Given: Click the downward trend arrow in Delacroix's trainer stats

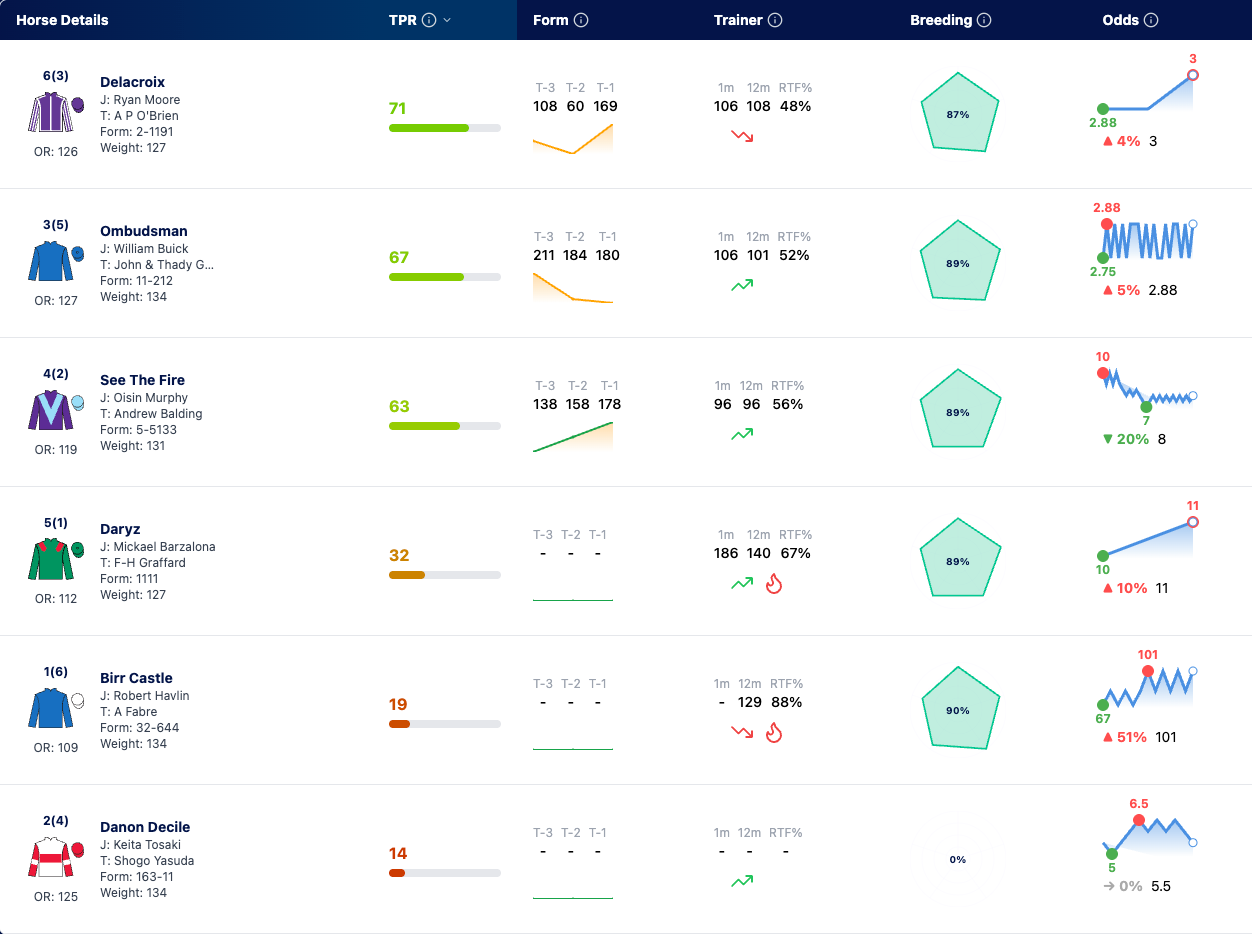Looking at the screenshot, I should (742, 136).
